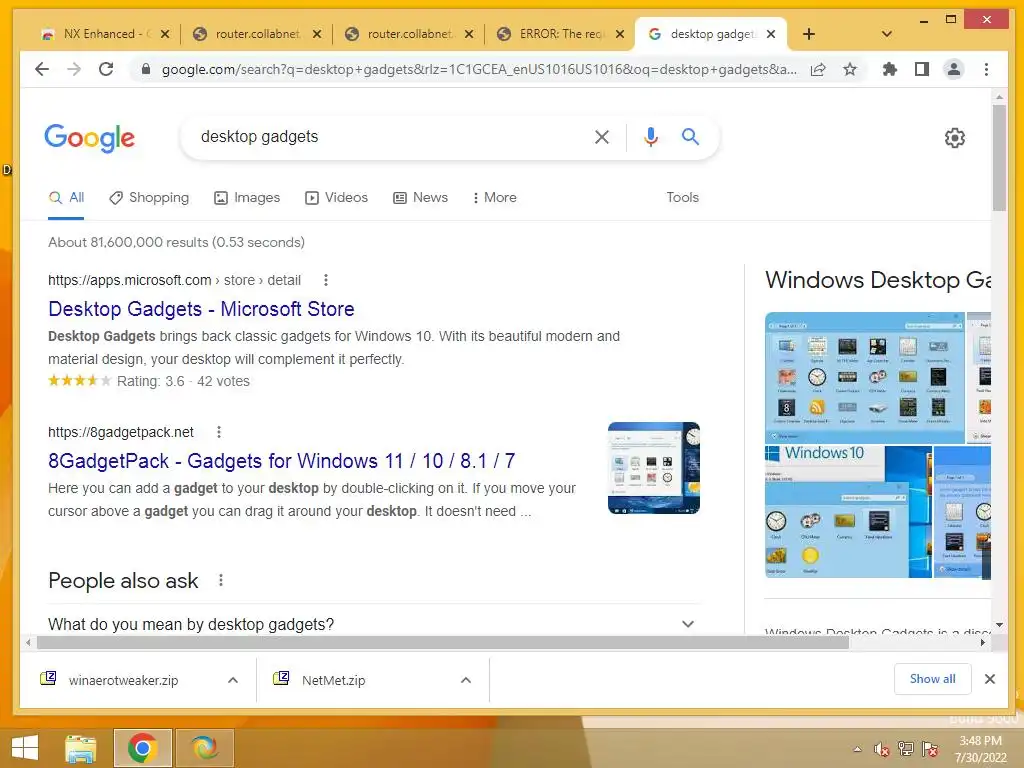Dismiss the downloads bar
The width and height of the screenshot is (1024, 768).
pyautogui.click(x=989, y=679)
